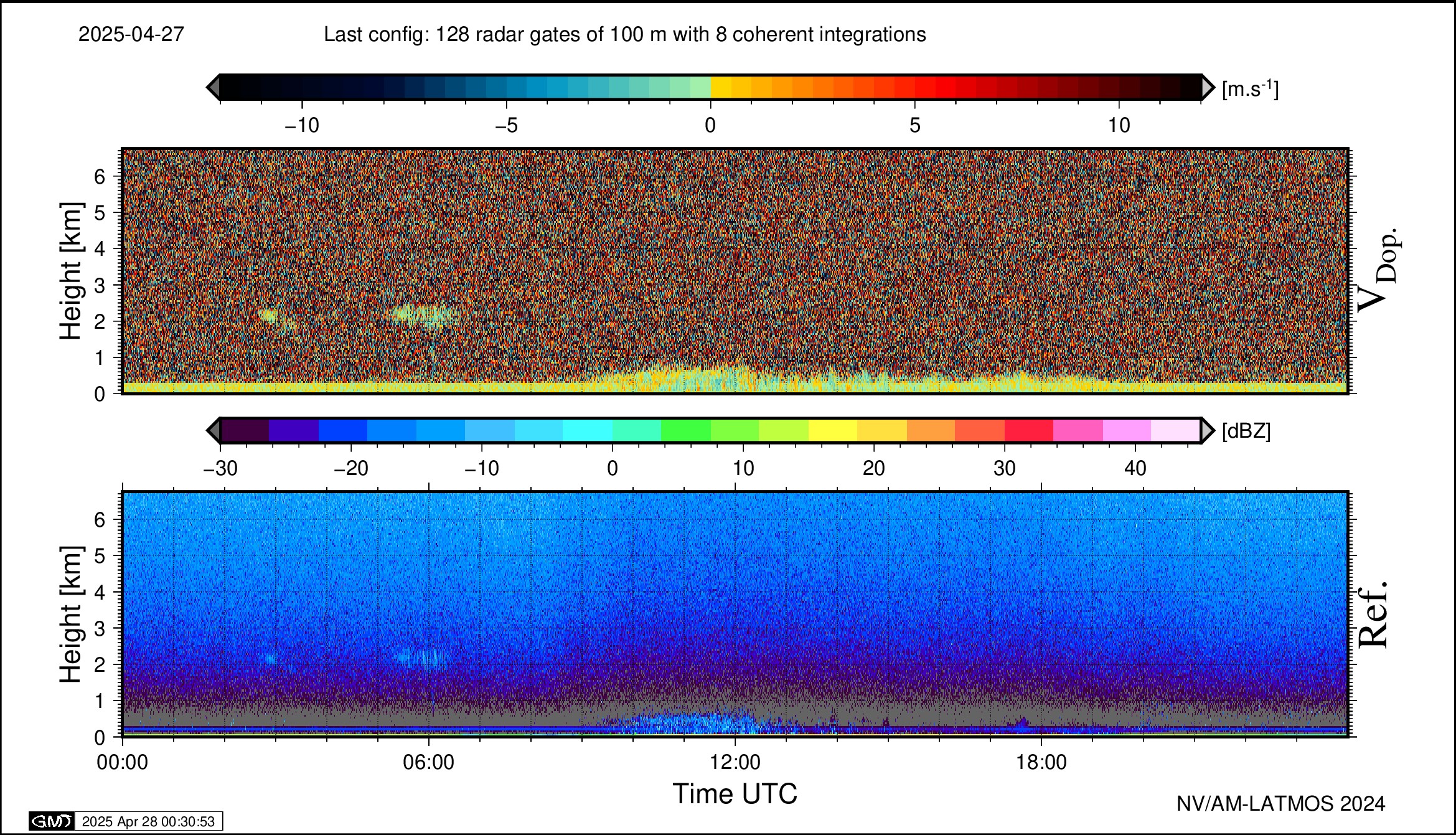Pick the dark purple first dBZ swatch
Image resolution: width=1456 pixels, height=835 pixels.
click(245, 430)
